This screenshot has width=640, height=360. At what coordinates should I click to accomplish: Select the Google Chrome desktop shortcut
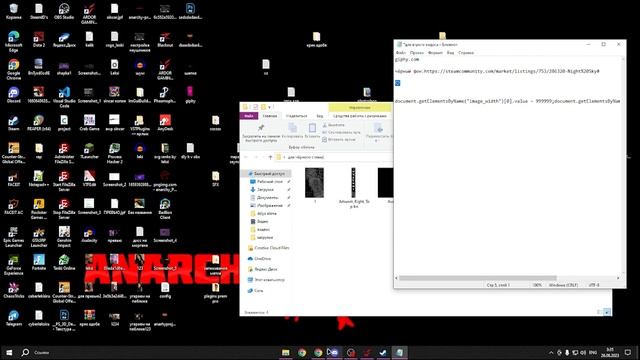(13, 69)
